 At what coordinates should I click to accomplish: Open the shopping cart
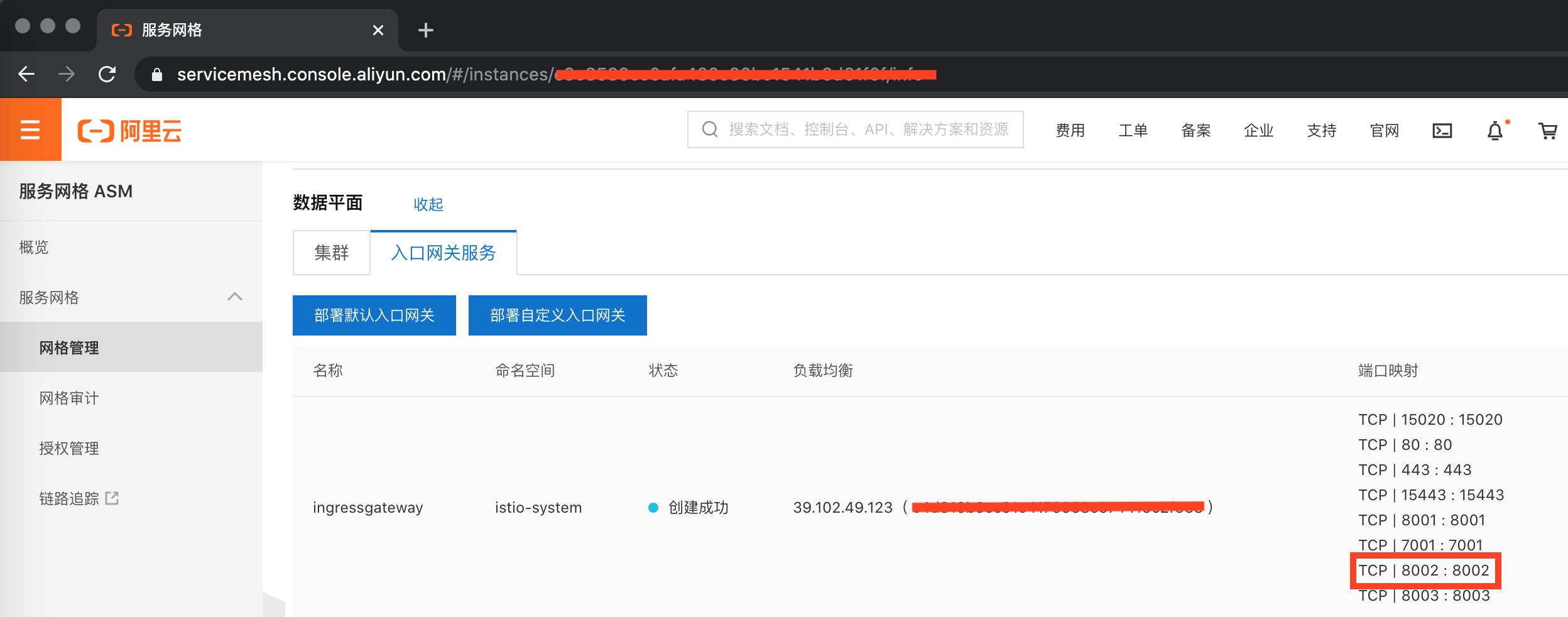pos(1548,130)
